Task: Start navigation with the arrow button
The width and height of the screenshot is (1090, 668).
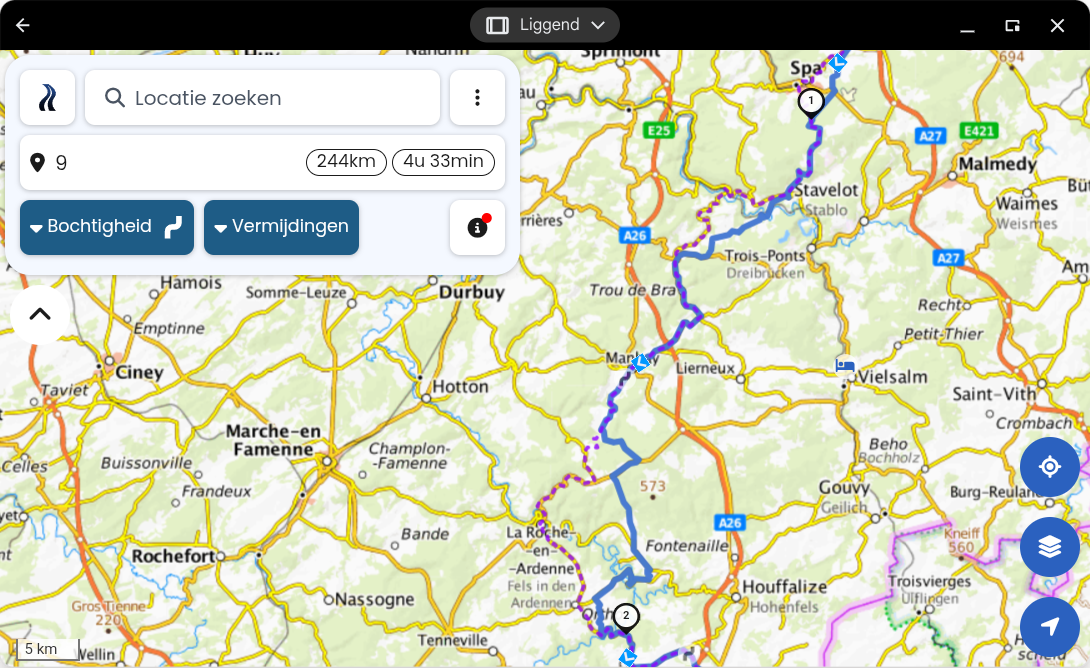Action: [1050, 626]
